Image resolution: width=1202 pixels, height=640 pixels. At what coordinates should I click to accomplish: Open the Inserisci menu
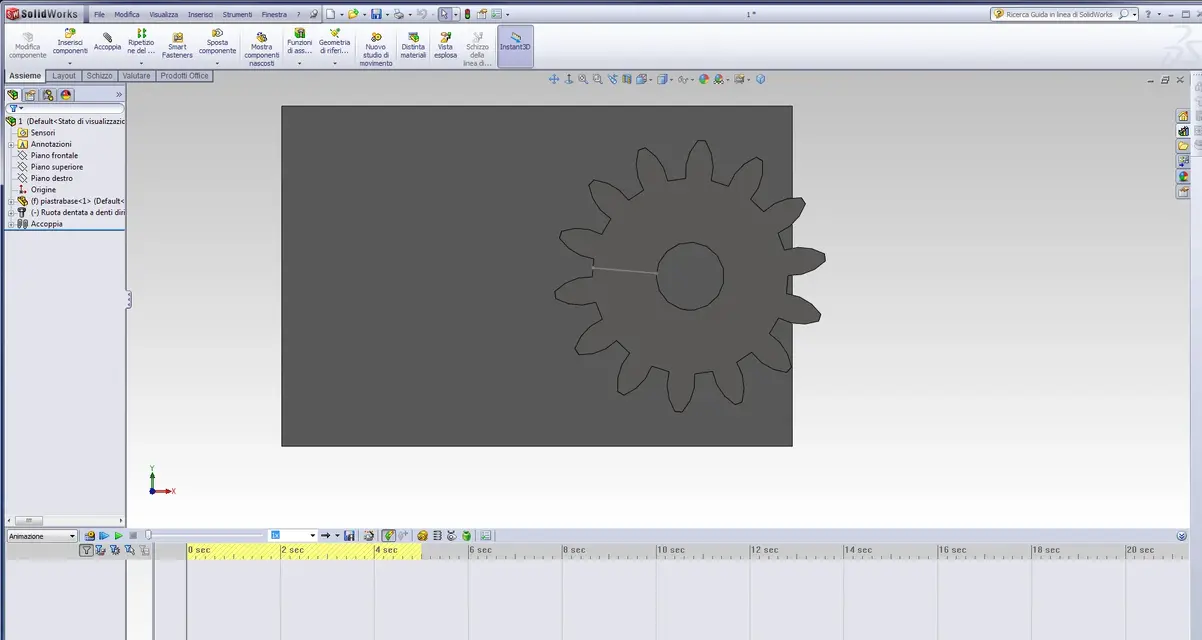200,14
